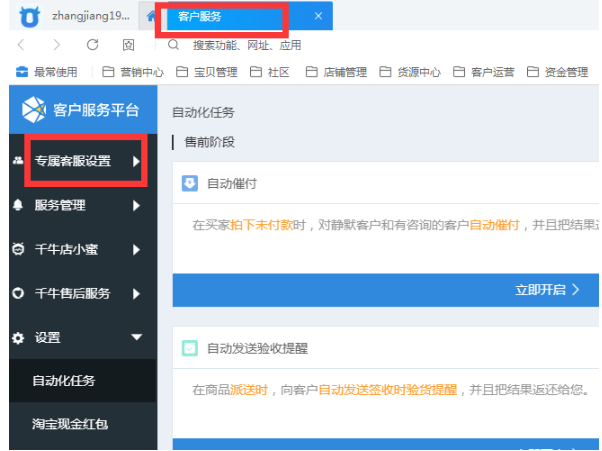Screen dimensions: 602x451
Task: Click the 自动发送验收提醒 checkmark icon
Action: click(x=190, y=348)
